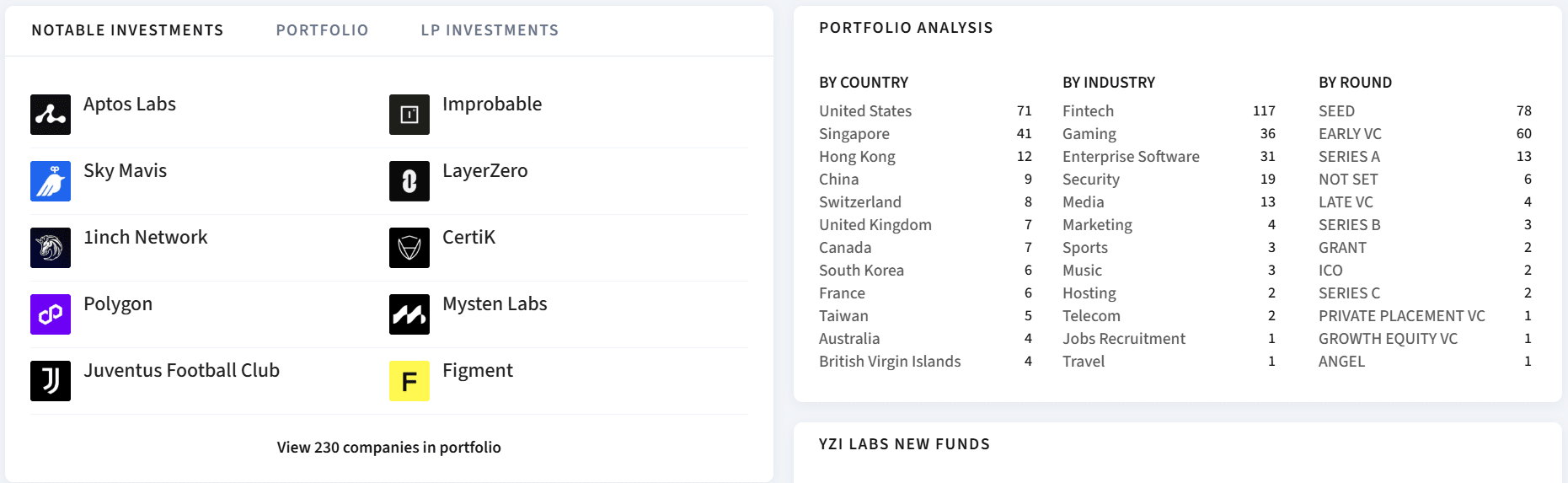Click Gaming industry entry
This screenshot has width=1568, height=483.
click(1089, 134)
